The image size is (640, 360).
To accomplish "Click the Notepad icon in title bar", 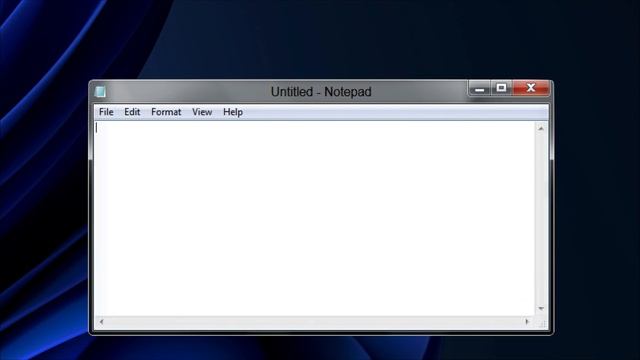I will [x=100, y=91].
